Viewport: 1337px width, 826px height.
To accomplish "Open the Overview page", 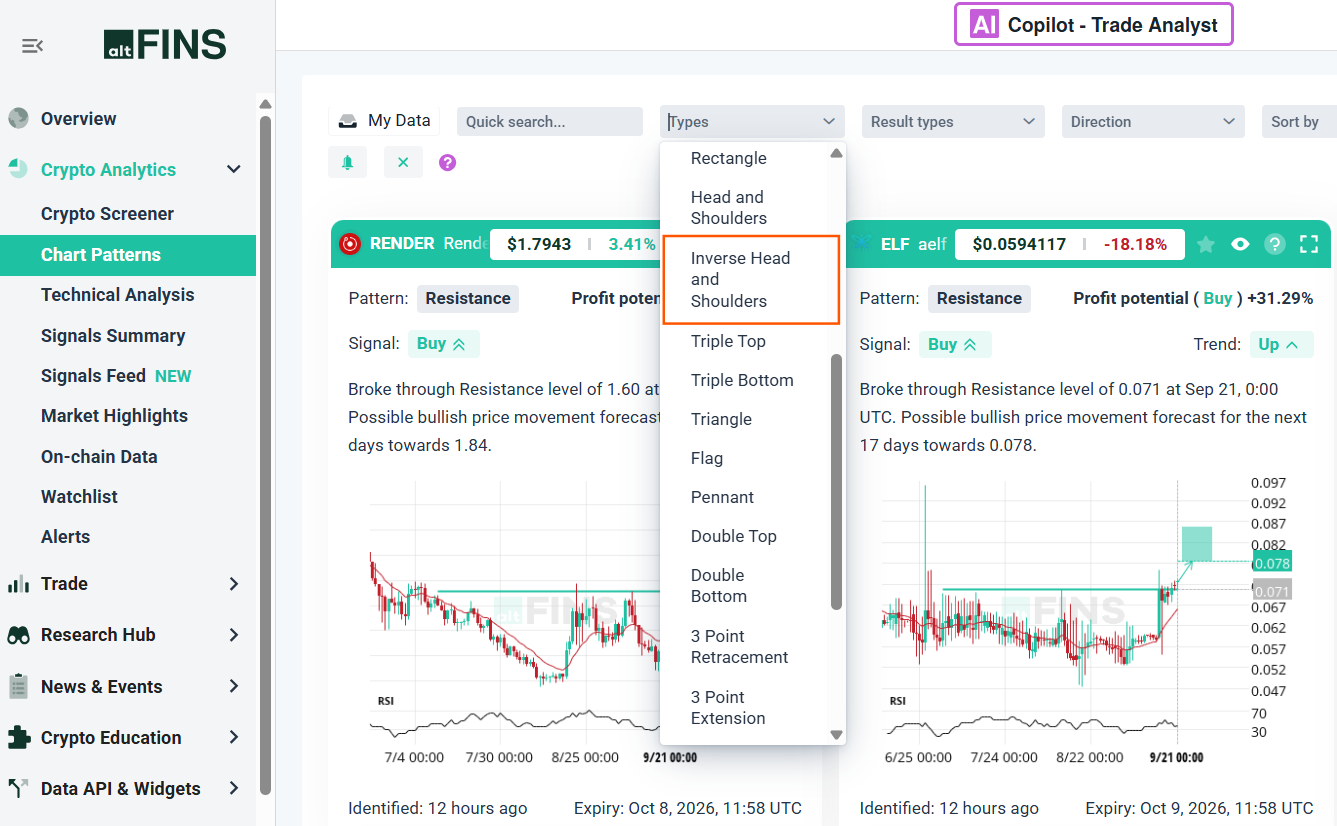I will 79,119.
